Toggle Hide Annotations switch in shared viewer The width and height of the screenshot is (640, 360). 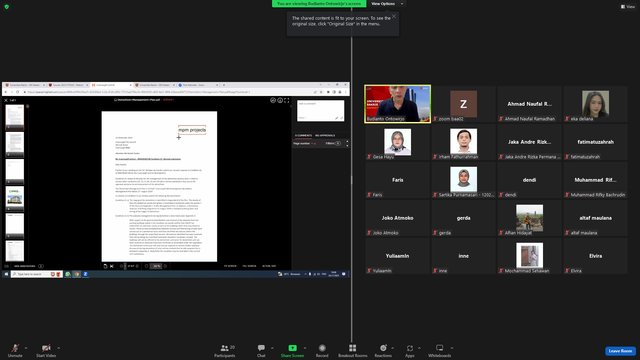tap(41, 266)
